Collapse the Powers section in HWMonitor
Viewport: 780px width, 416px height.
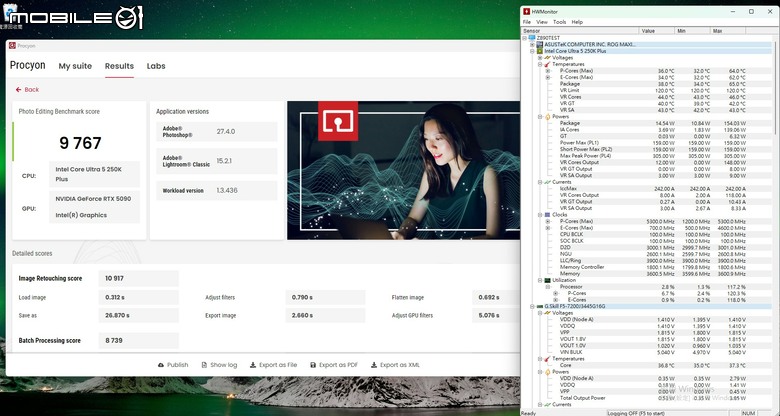540,117
